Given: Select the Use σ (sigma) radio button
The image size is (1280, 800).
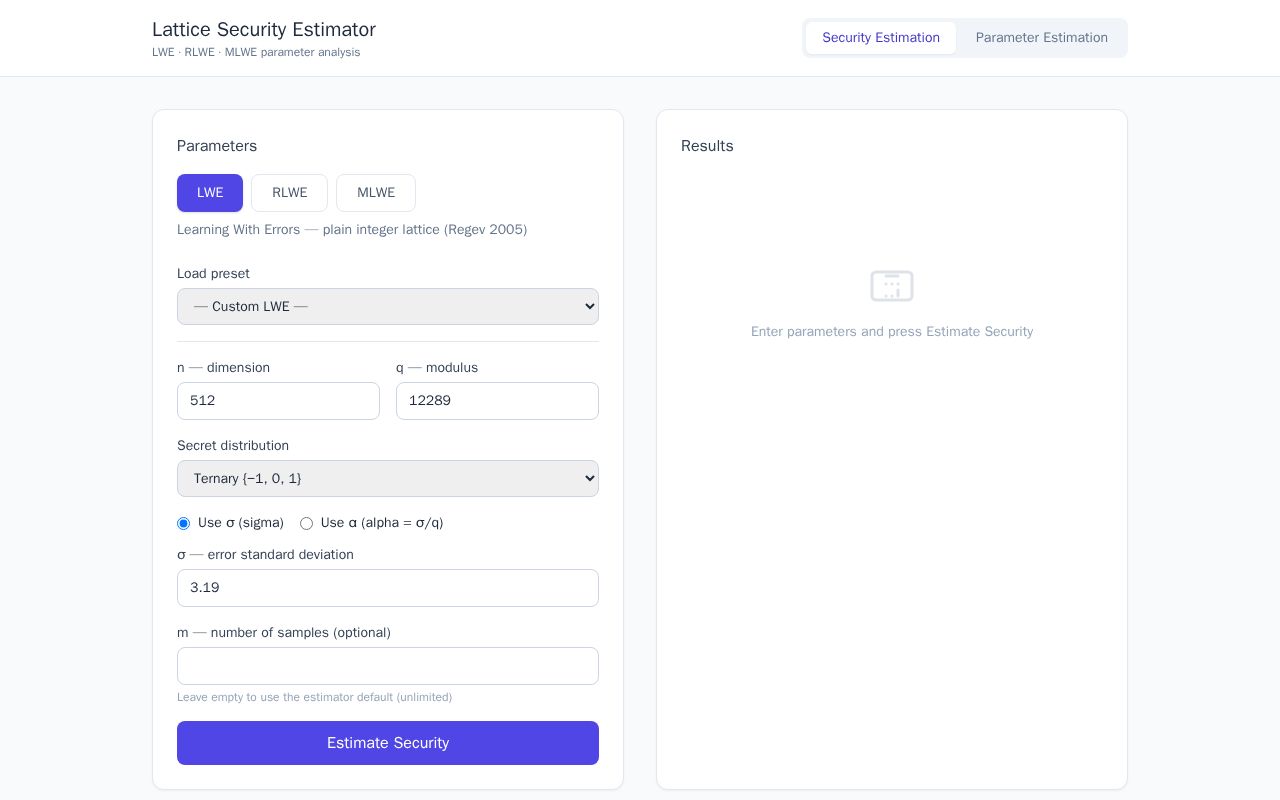Looking at the screenshot, I should tap(183, 523).
